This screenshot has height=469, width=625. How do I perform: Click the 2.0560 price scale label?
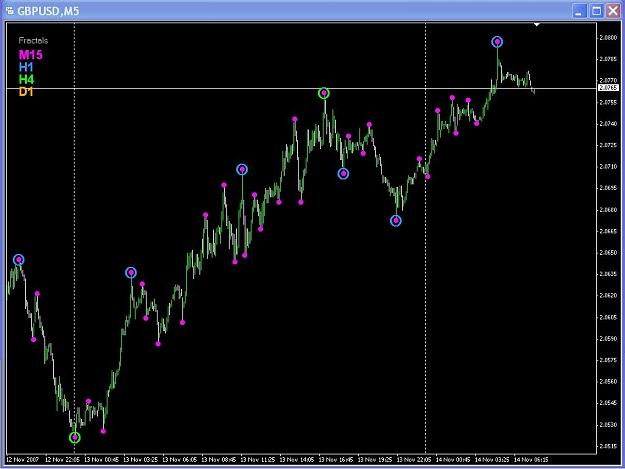(608, 381)
